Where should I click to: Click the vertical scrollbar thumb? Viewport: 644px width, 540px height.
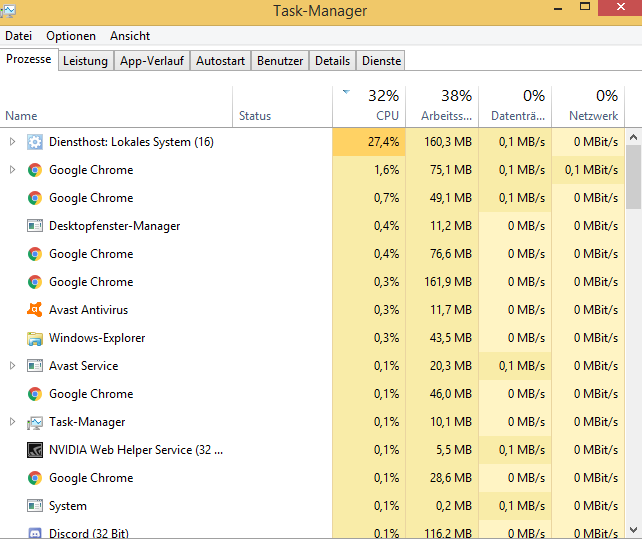[633, 177]
